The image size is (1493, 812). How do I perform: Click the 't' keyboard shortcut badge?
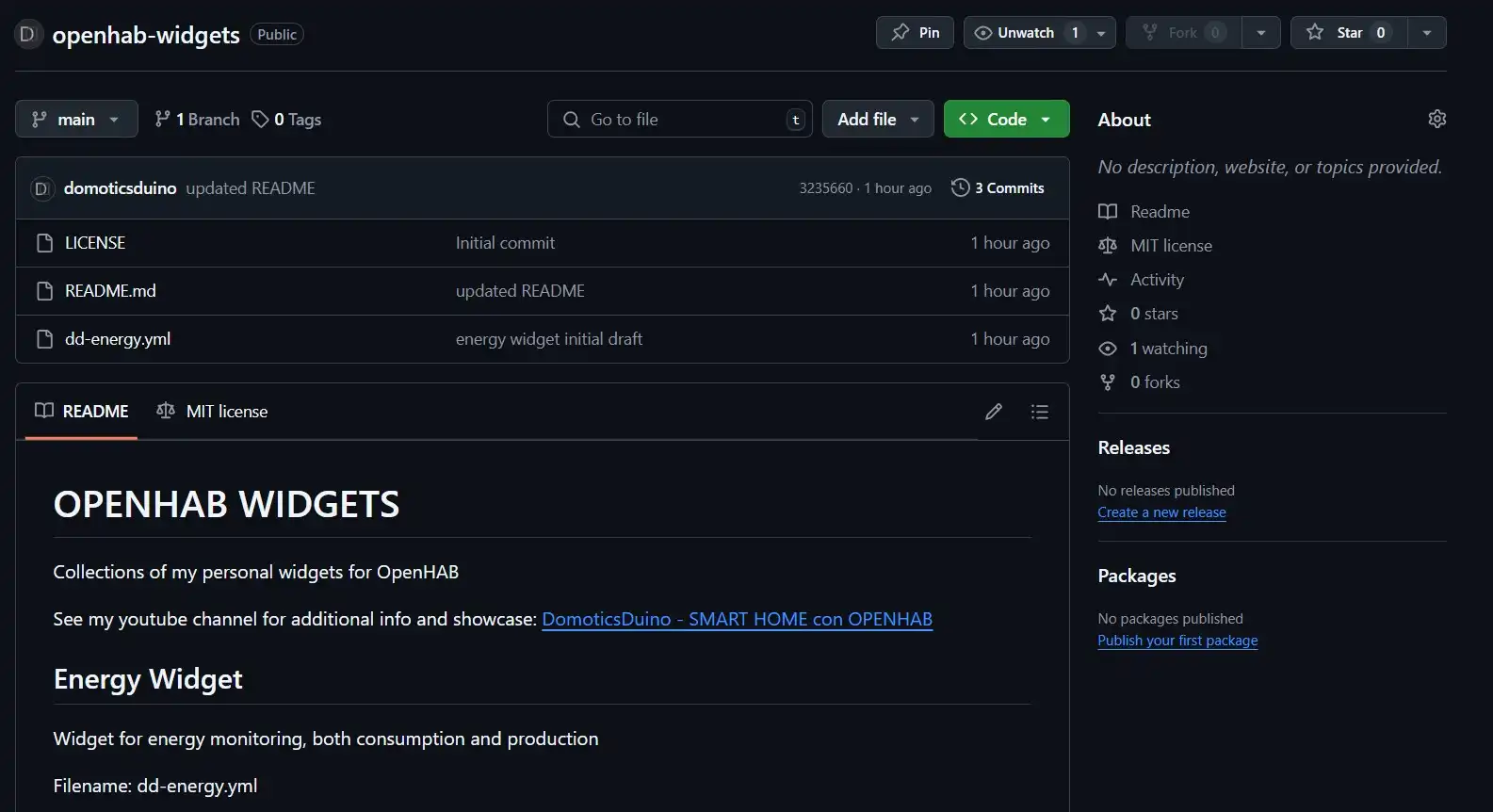tap(796, 120)
